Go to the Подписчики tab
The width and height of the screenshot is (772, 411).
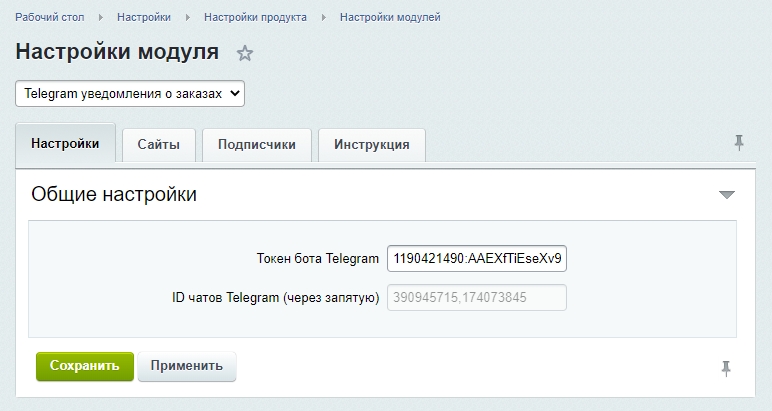point(257,145)
